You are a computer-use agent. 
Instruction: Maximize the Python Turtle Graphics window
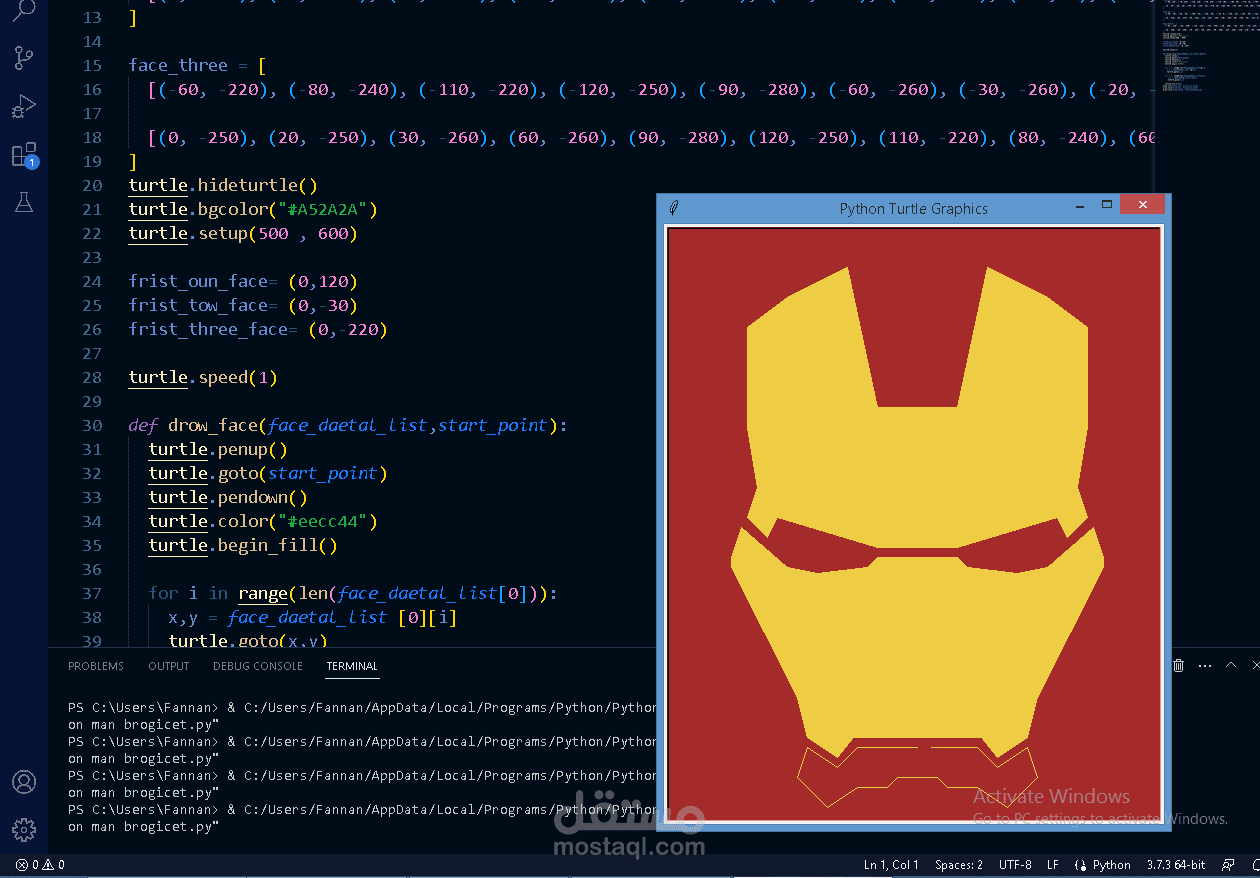point(1107,205)
